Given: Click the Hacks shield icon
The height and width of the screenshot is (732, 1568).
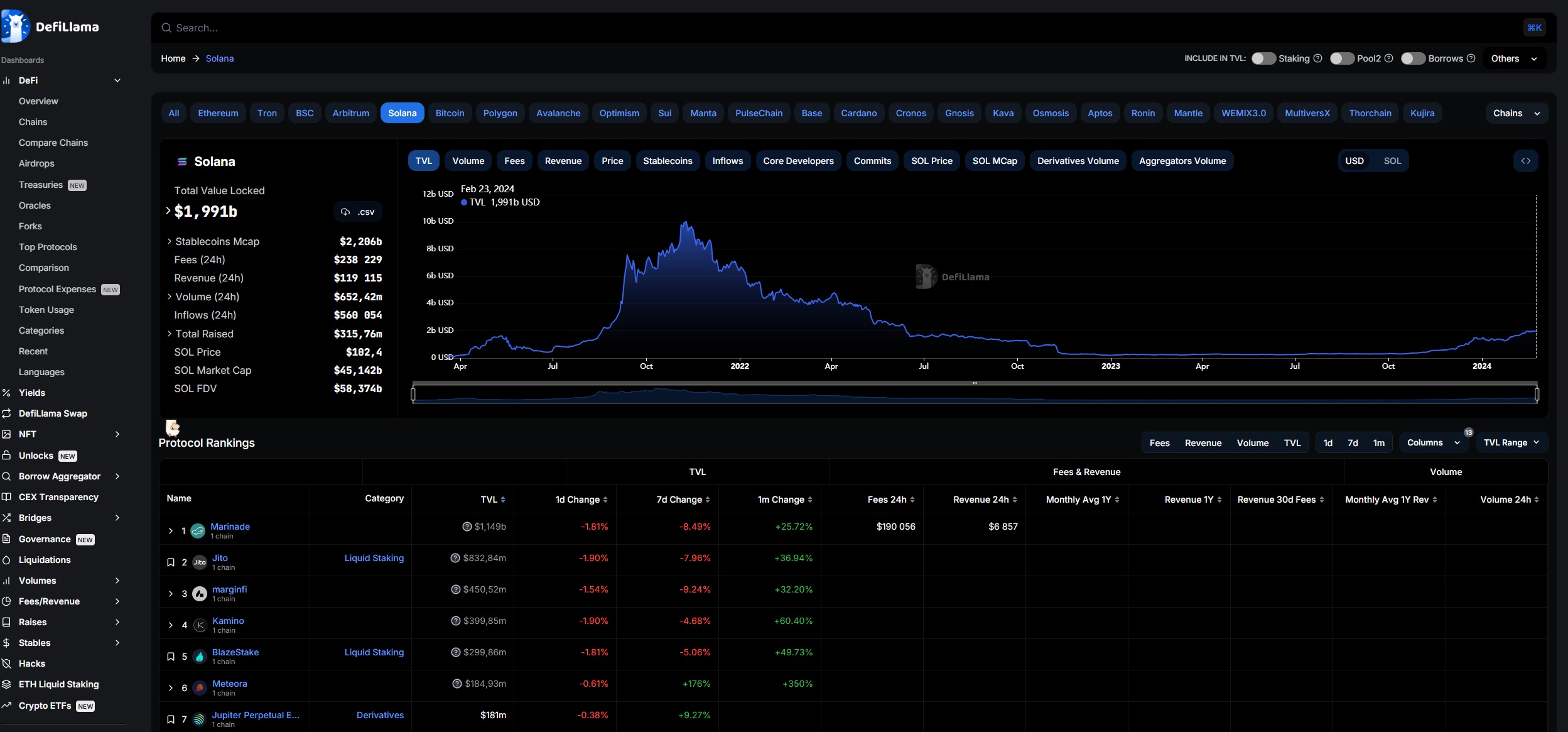Looking at the screenshot, I should (x=6, y=664).
